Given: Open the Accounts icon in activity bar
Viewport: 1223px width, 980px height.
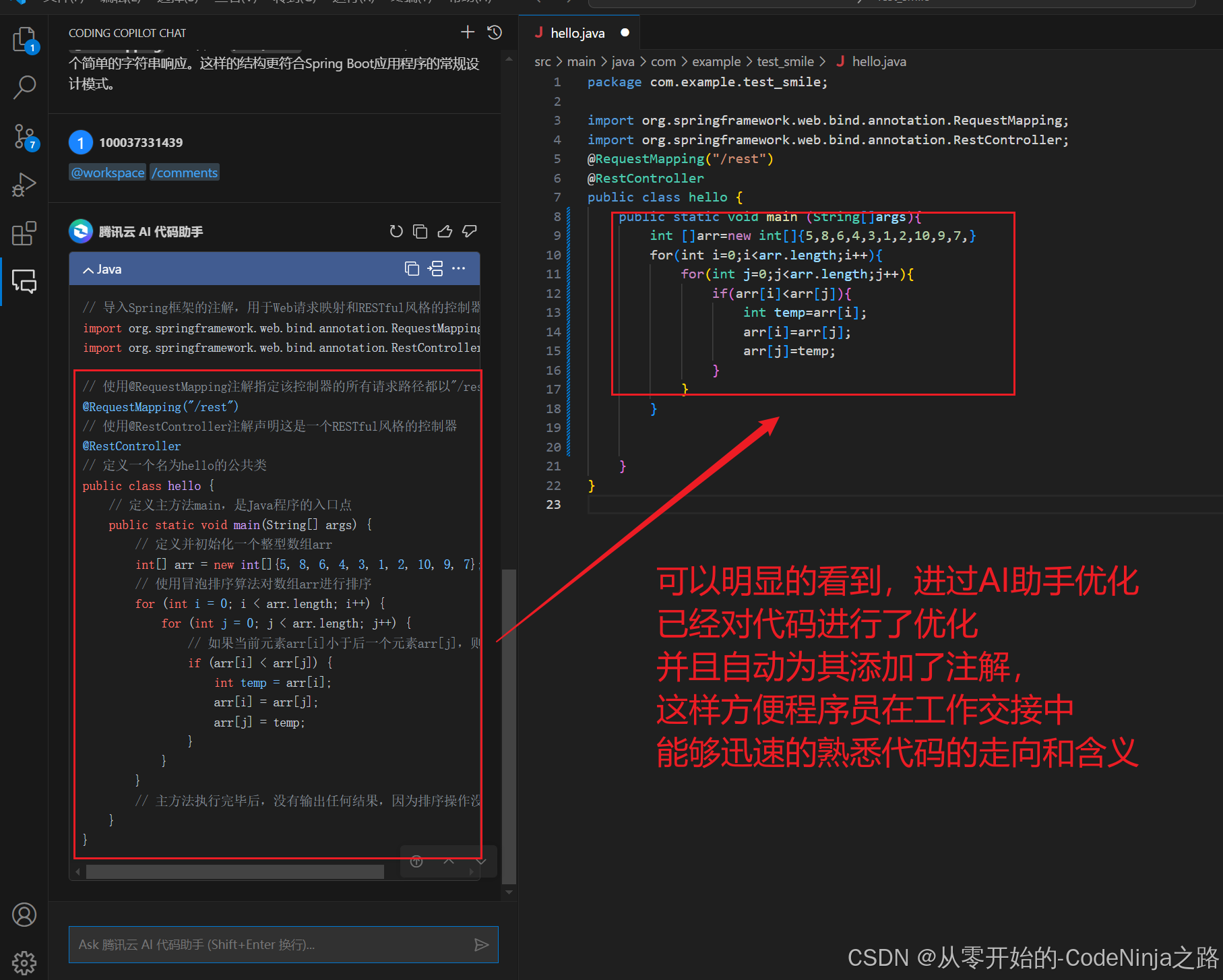Looking at the screenshot, I should click(x=24, y=915).
